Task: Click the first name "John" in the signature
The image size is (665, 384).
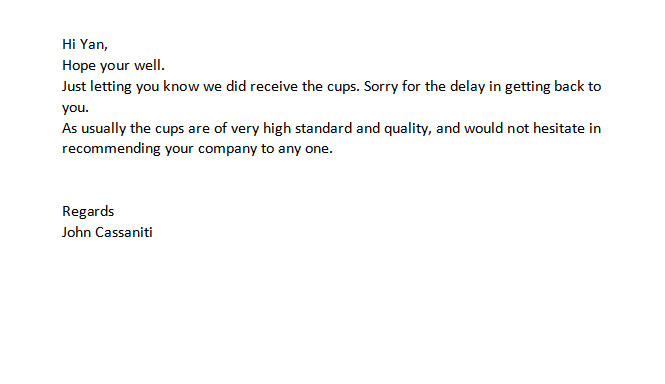Action: (x=76, y=233)
